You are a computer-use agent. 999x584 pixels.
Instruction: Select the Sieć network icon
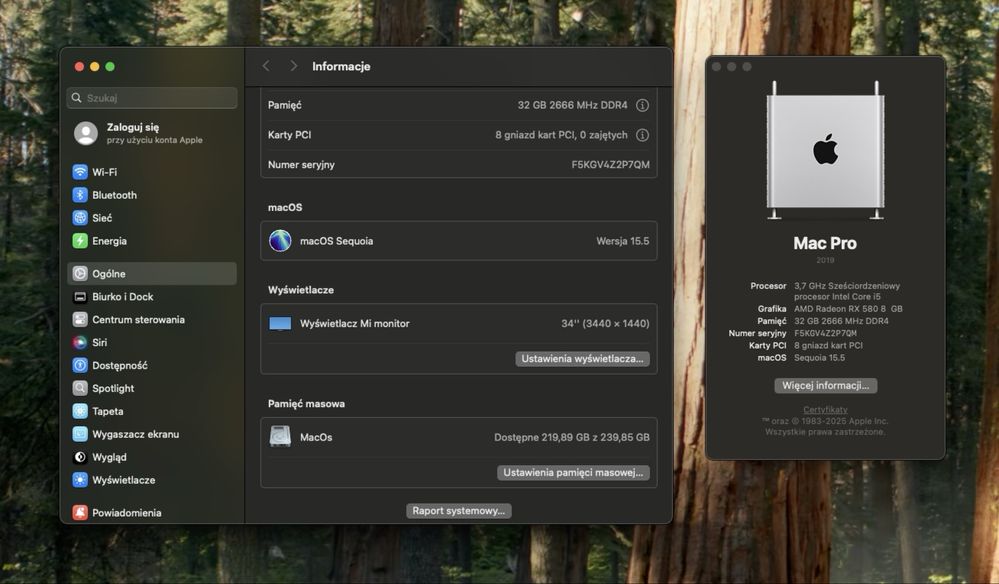pyautogui.click(x=80, y=218)
